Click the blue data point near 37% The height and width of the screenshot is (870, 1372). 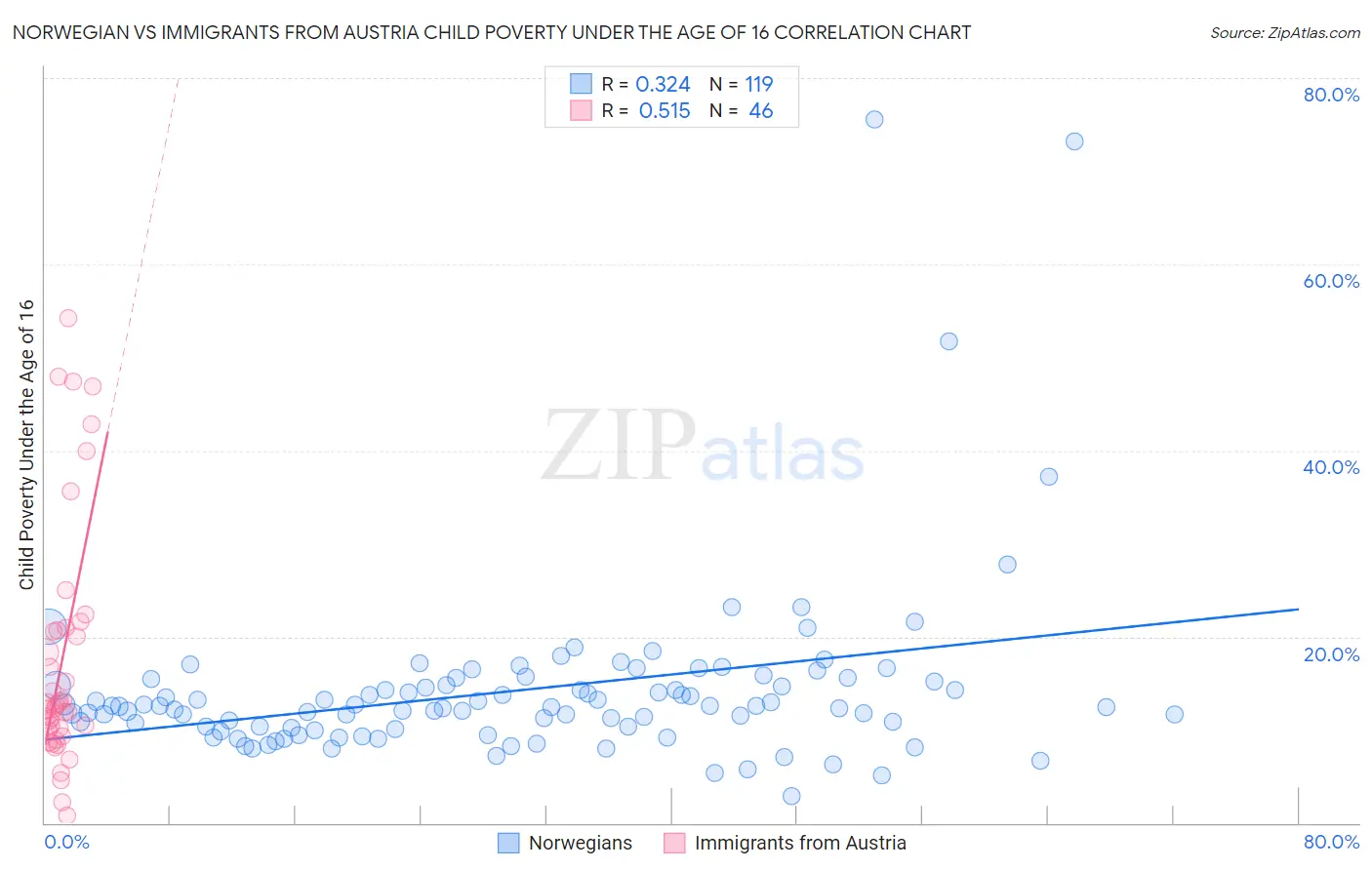coord(1049,477)
